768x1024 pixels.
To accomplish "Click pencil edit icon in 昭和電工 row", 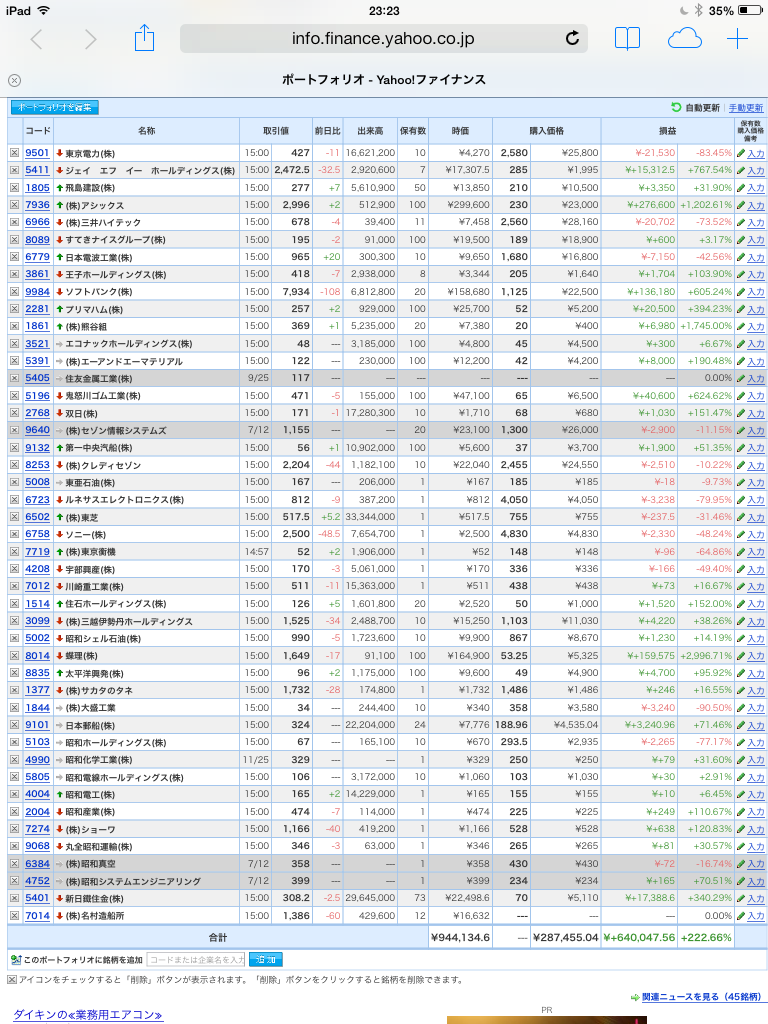I will pos(741,794).
